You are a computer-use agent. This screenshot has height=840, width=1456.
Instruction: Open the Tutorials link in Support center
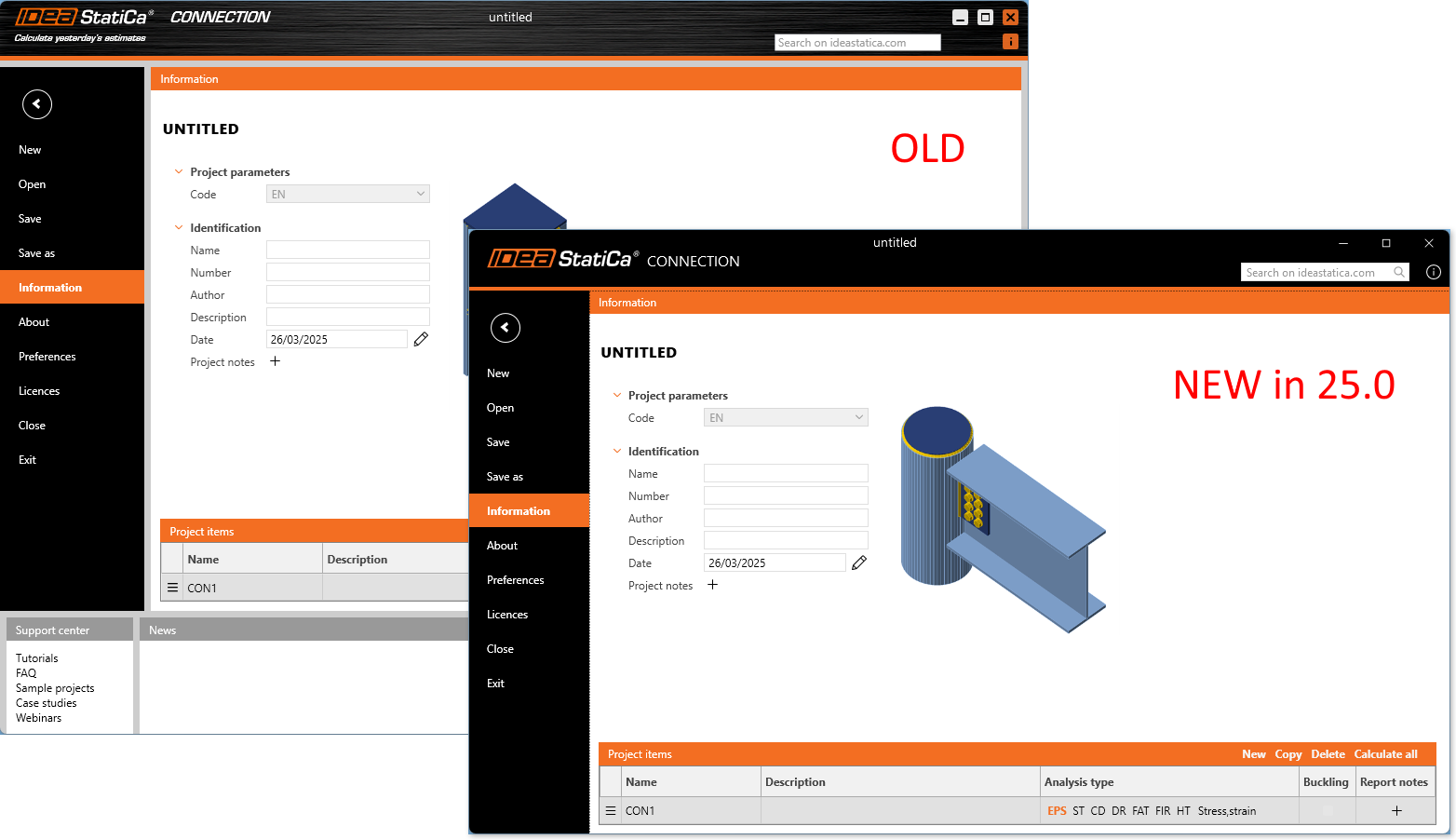coord(36,657)
